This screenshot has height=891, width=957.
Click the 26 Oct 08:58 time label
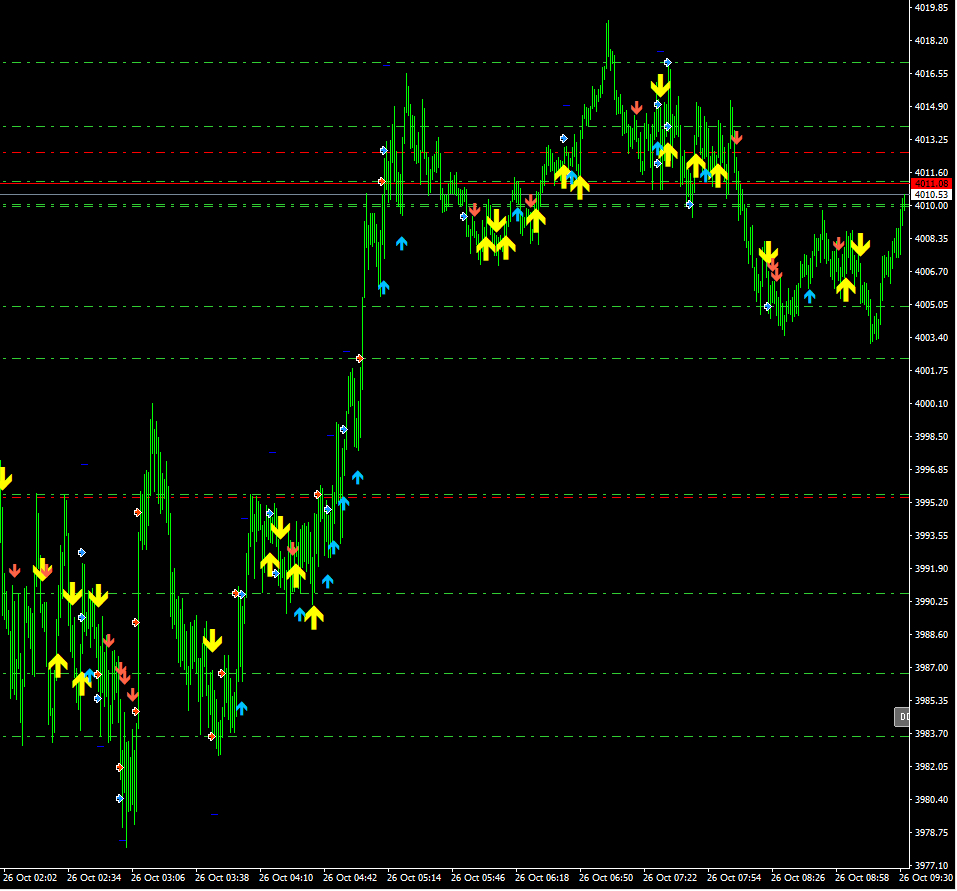click(862, 878)
